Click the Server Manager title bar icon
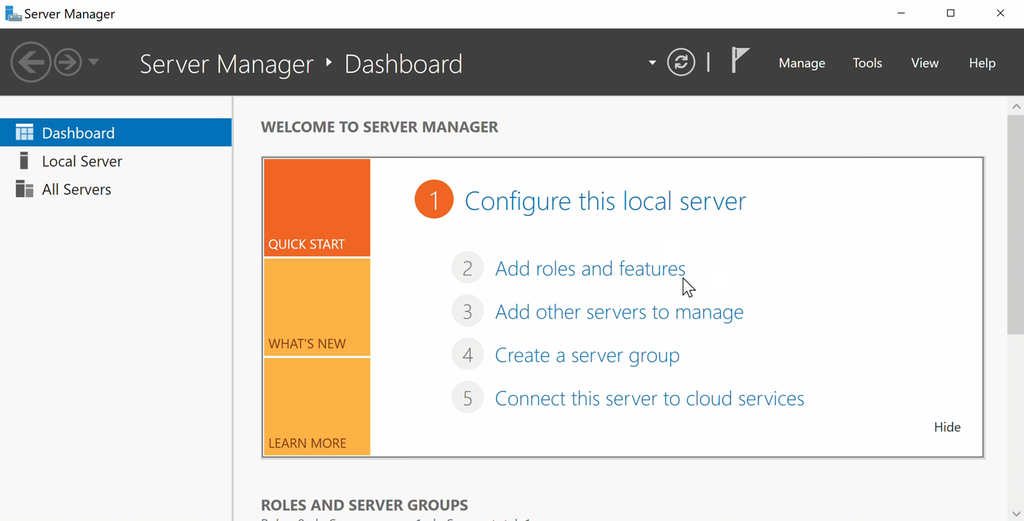1024x521 pixels. click(x=13, y=13)
